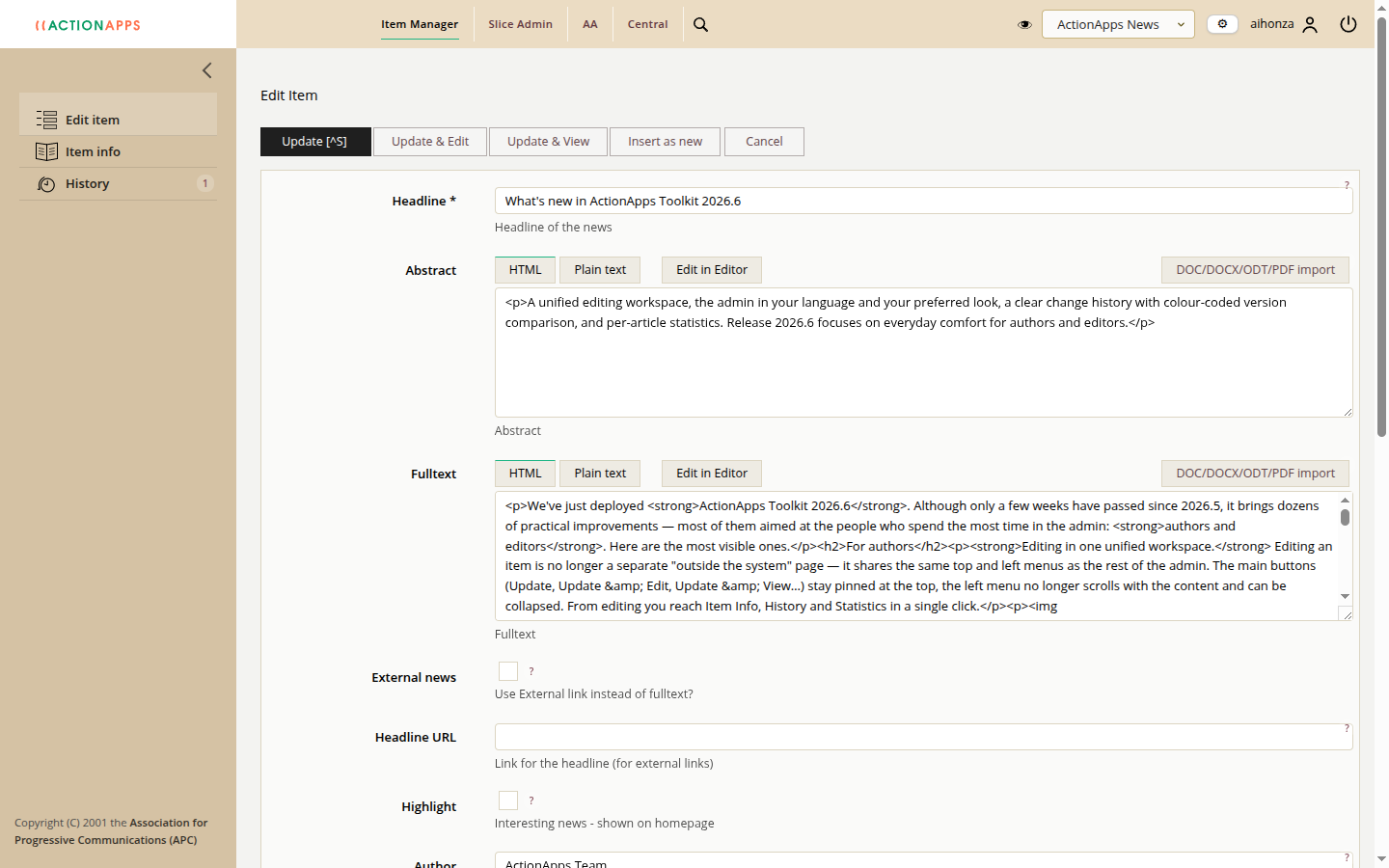The height and width of the screenshot is (868, 1389).
Task: Open History in sidebar
Action: click(x=118, y=183)
